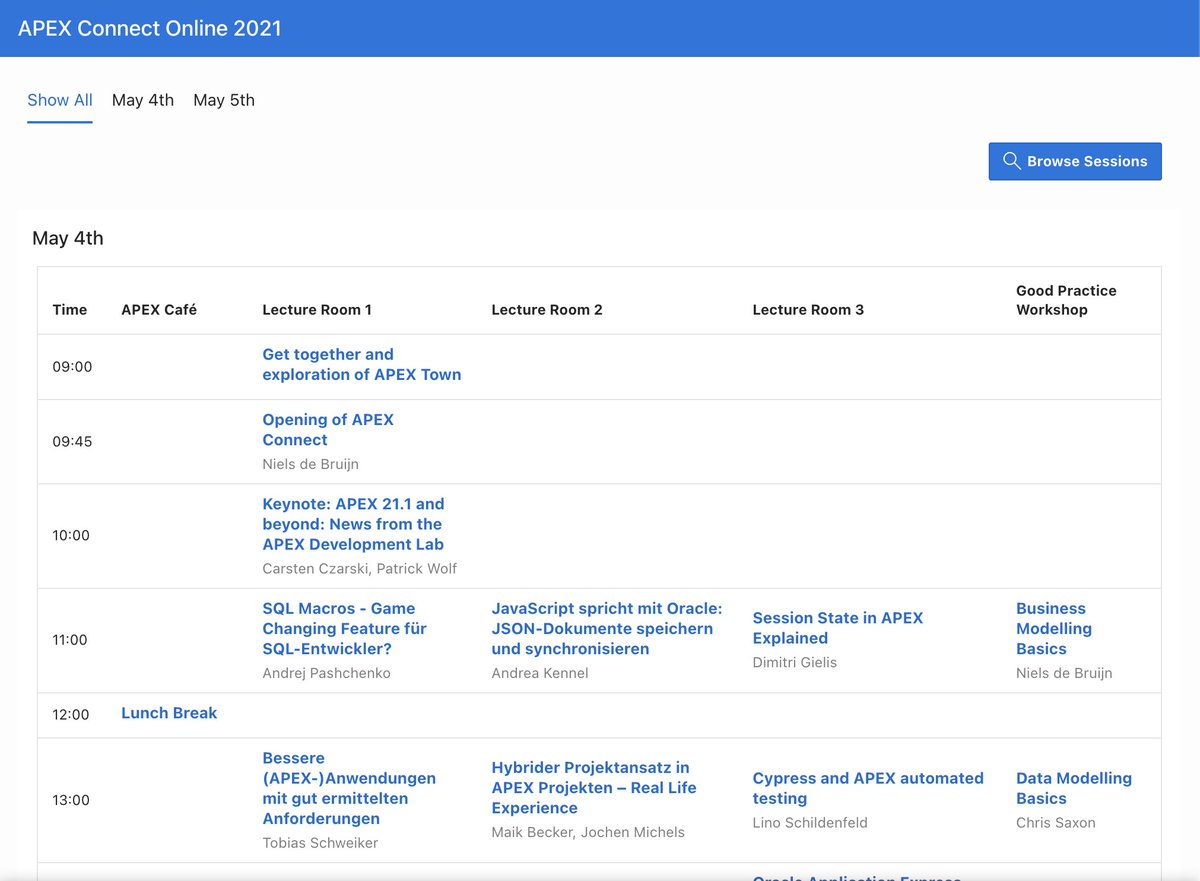The height and width of the screenshot is (881, 1200).
Task: Click the May 4th section heading
Action: click(68, 238)
